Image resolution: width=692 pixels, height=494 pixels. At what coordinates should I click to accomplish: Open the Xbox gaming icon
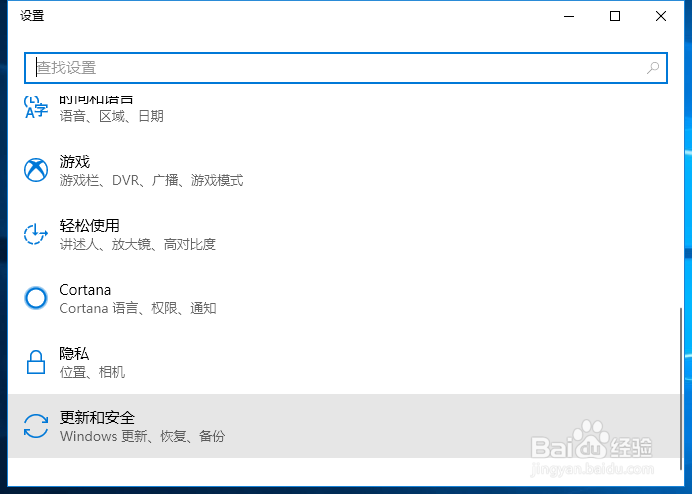(36, 170)
